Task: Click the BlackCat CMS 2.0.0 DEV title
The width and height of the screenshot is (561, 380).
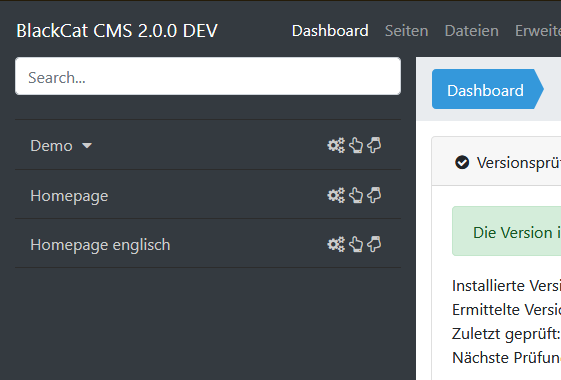Action: pyautogui.click(x=117, y=31)
